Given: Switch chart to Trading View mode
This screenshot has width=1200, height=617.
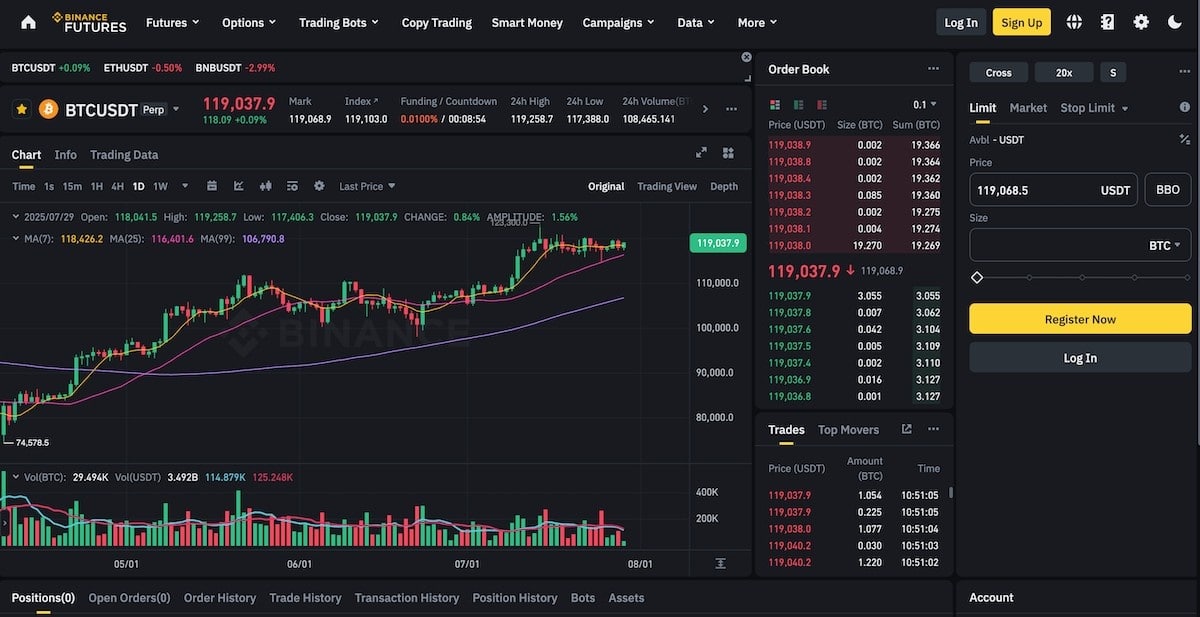Looking at the screenshot, I should coord(667,186).
